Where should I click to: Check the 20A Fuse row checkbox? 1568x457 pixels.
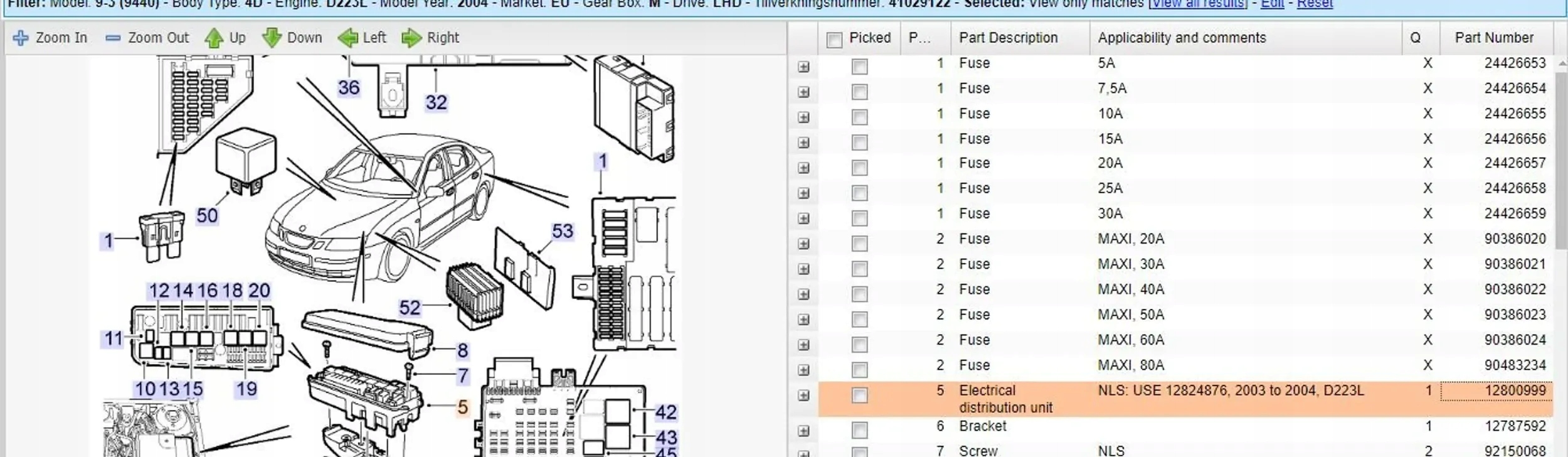pyautogui.click(x=859, y=168)
